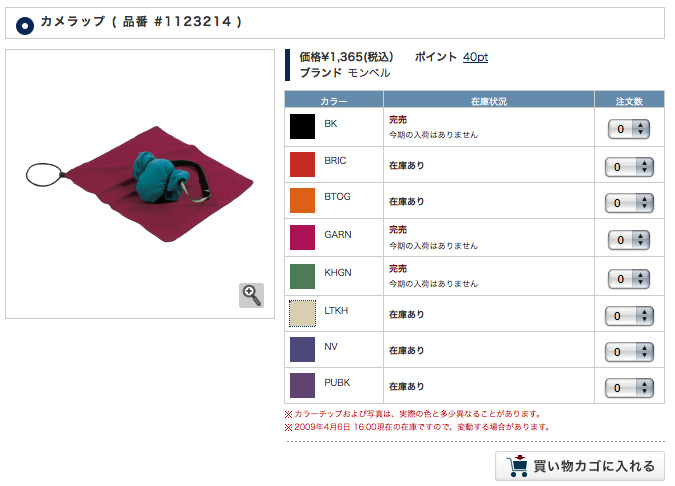This screenshot has height=486, width=675.
Task: Choose the purple PUBK color swatch
Action: [x=302, y=386]
